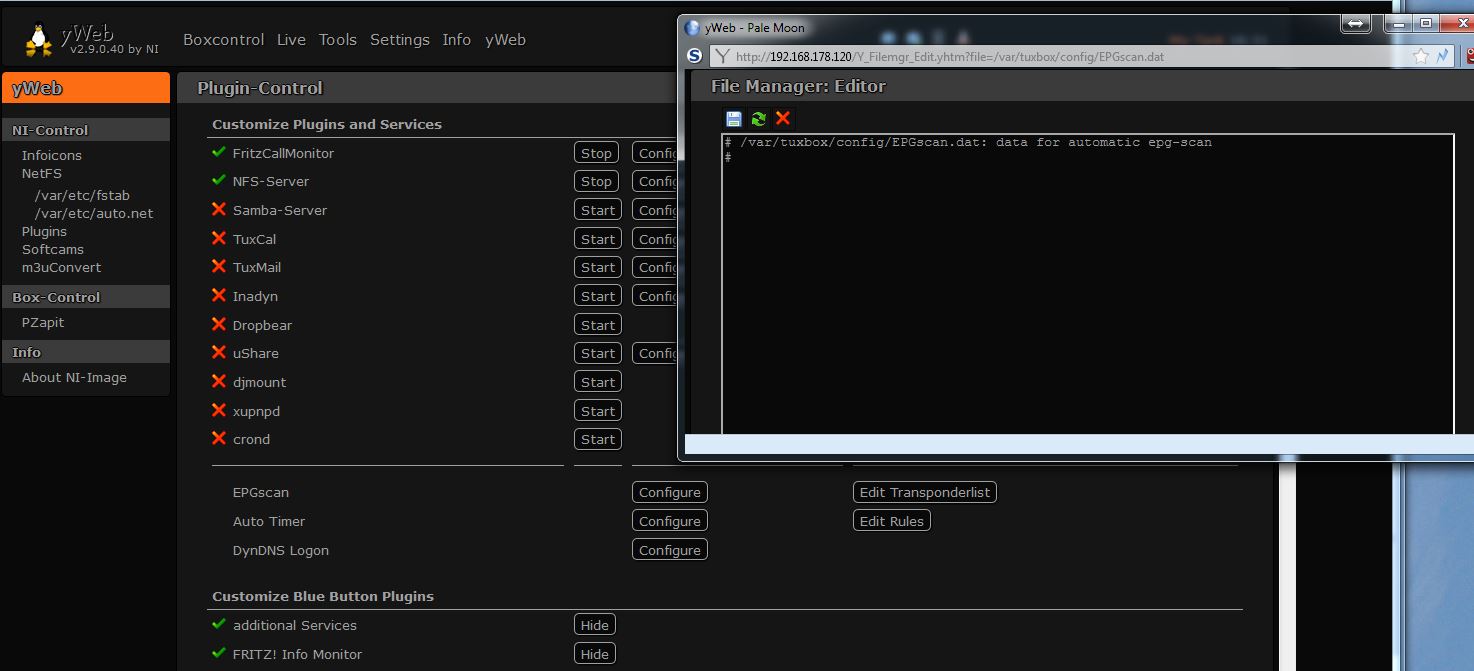
Task: Click Edit Transponderlist button
Action: coord(924,492)
